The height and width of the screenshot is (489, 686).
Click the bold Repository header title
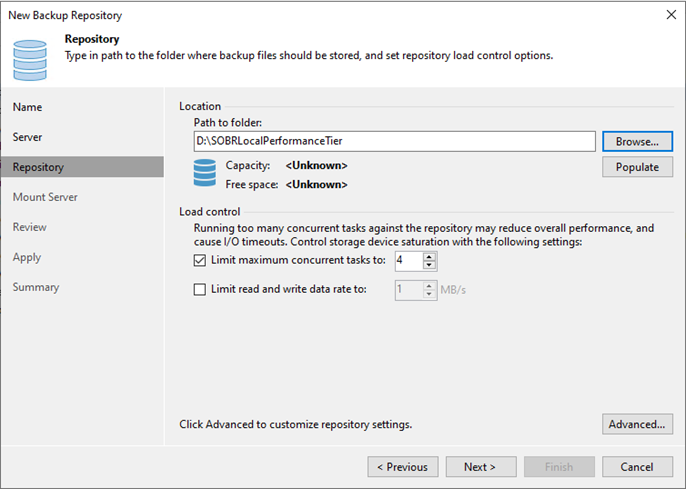click(92, 39)
